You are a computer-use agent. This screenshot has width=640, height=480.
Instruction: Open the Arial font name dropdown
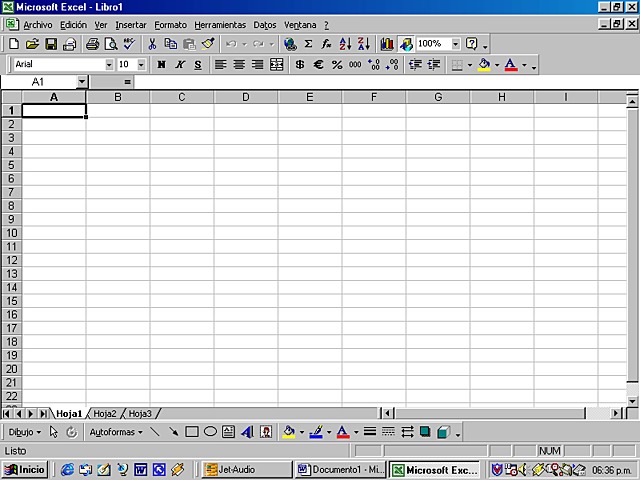pyautogui.click(x=109, y=64)
